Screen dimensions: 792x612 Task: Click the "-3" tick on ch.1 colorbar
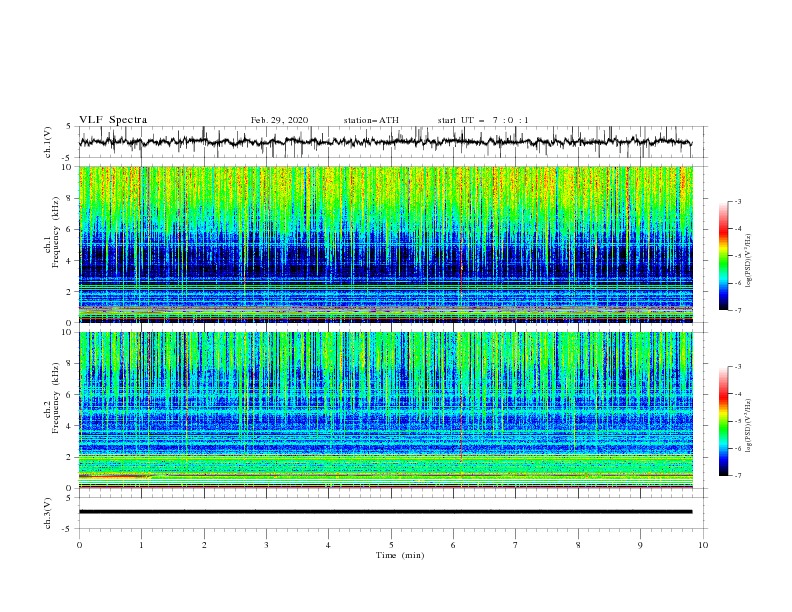738,201
